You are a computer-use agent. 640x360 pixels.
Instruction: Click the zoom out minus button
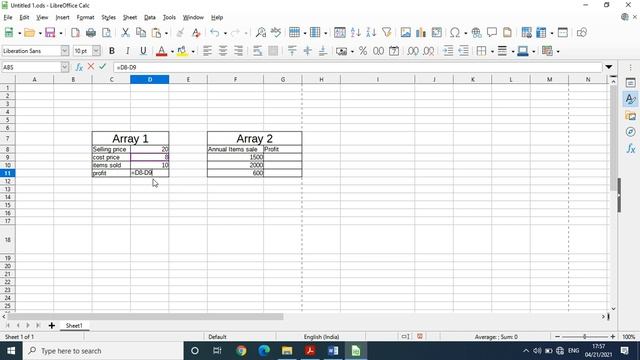[557, 337]
